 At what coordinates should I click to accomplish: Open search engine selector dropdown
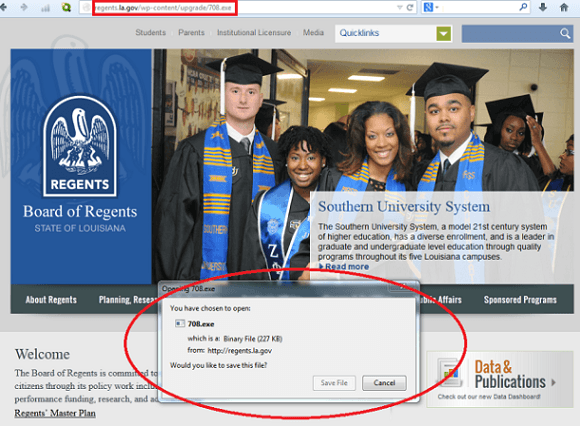(431, 7)
